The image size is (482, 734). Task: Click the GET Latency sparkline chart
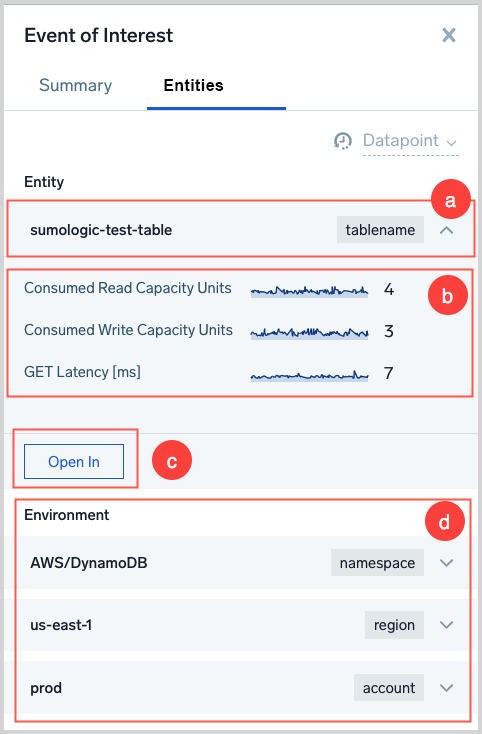coord(309,375)
